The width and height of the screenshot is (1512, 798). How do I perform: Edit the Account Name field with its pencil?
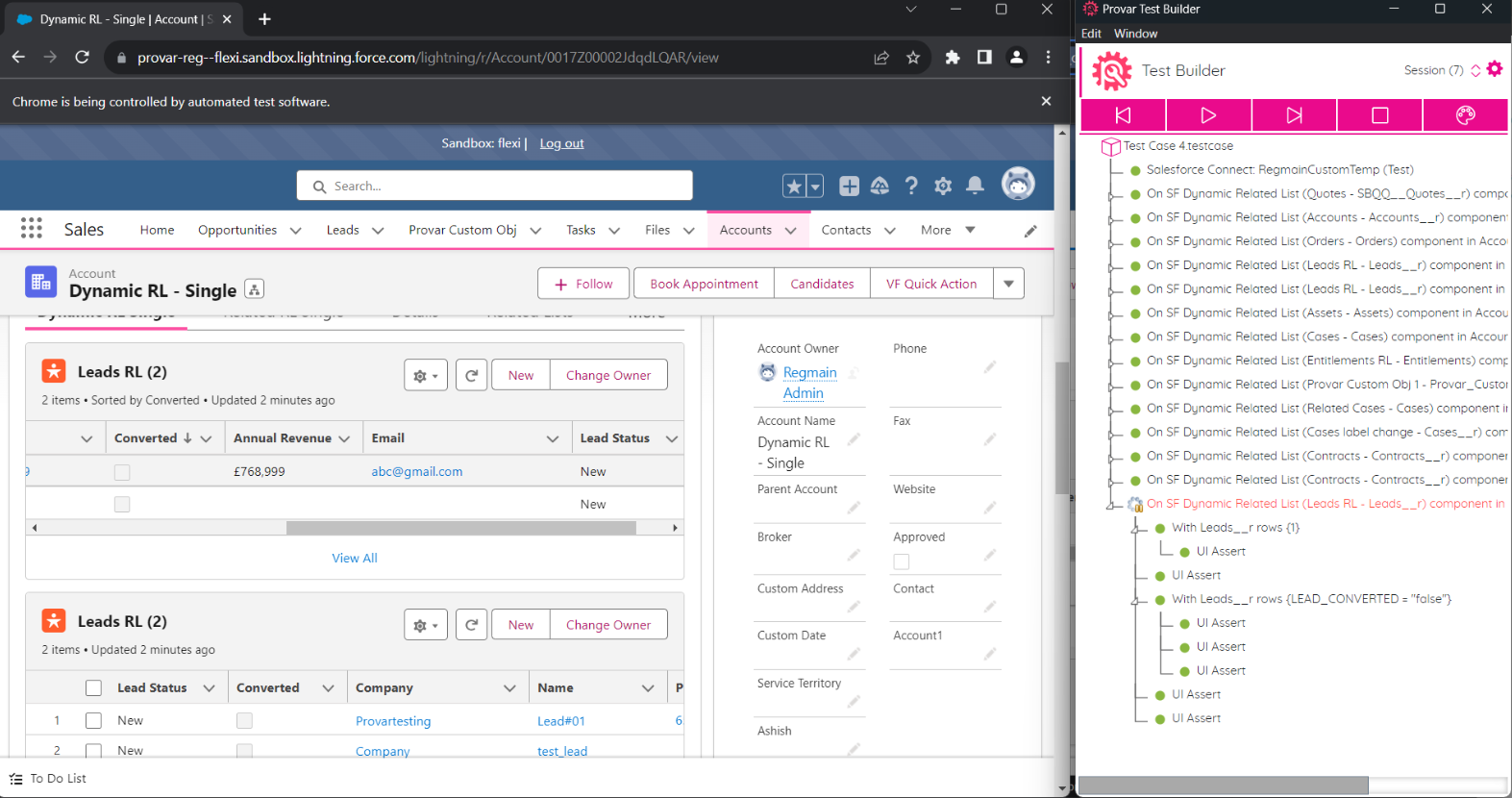coord(854,439)
